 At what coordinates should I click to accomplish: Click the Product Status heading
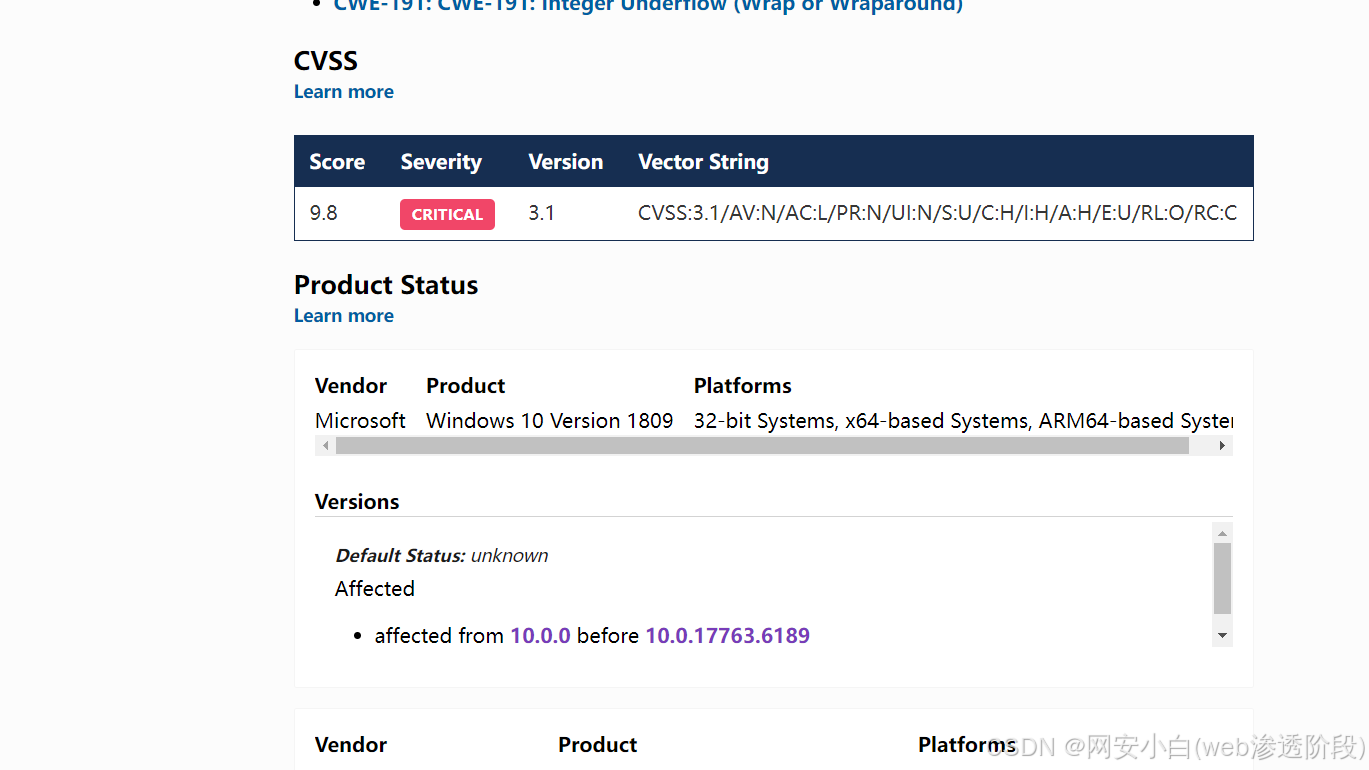point(386,285)
